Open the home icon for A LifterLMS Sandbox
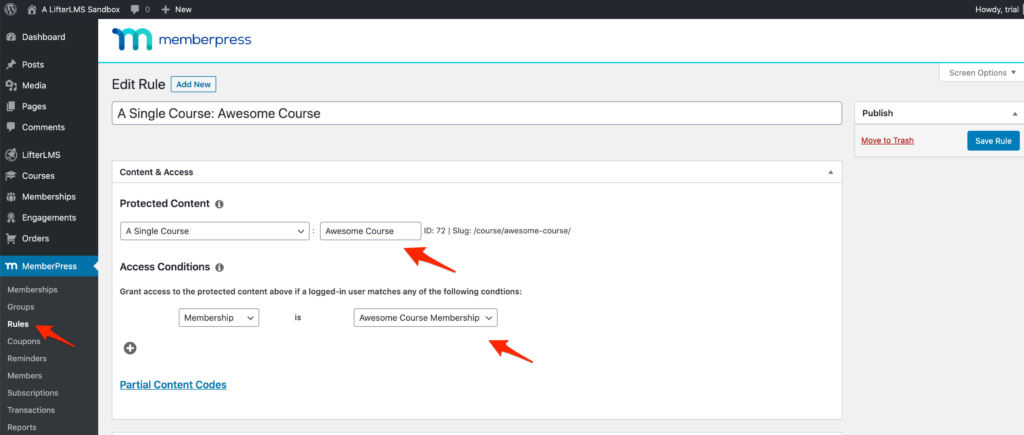 tap(32, 9)
